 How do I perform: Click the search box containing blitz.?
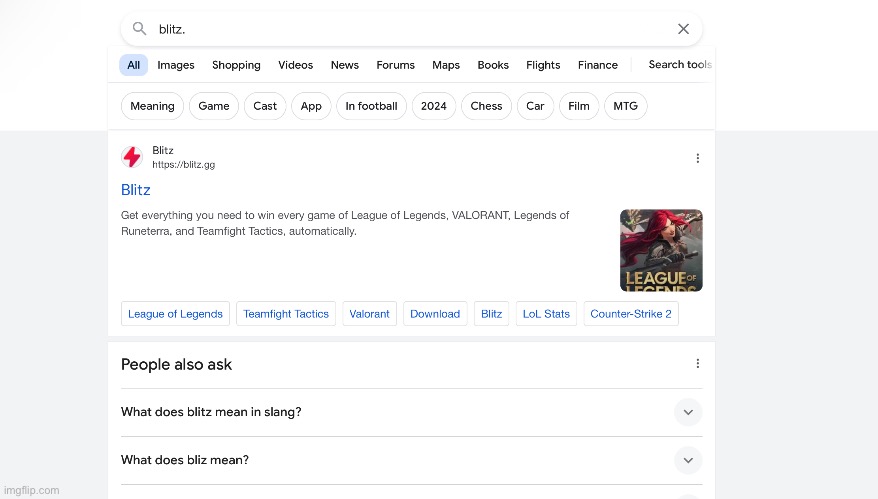pos(412,29)
